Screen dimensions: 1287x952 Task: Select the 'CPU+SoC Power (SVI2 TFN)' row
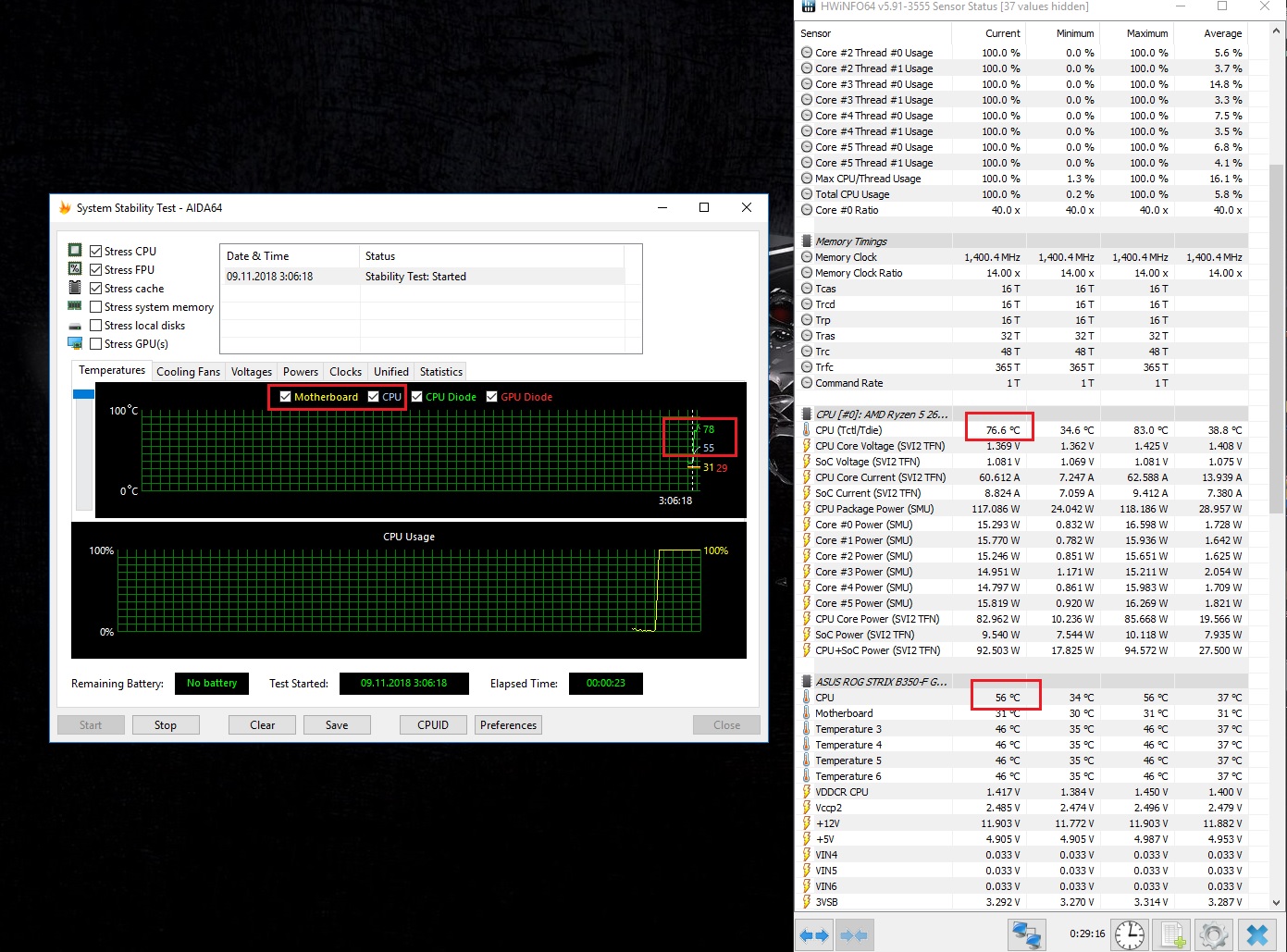tap(1022, 650)
